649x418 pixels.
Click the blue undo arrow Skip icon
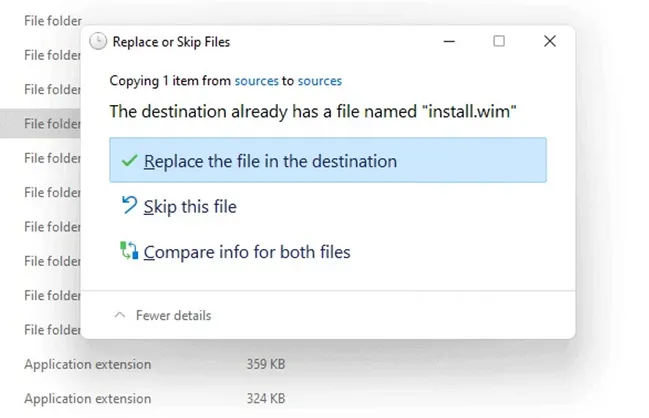pos(128,206)
